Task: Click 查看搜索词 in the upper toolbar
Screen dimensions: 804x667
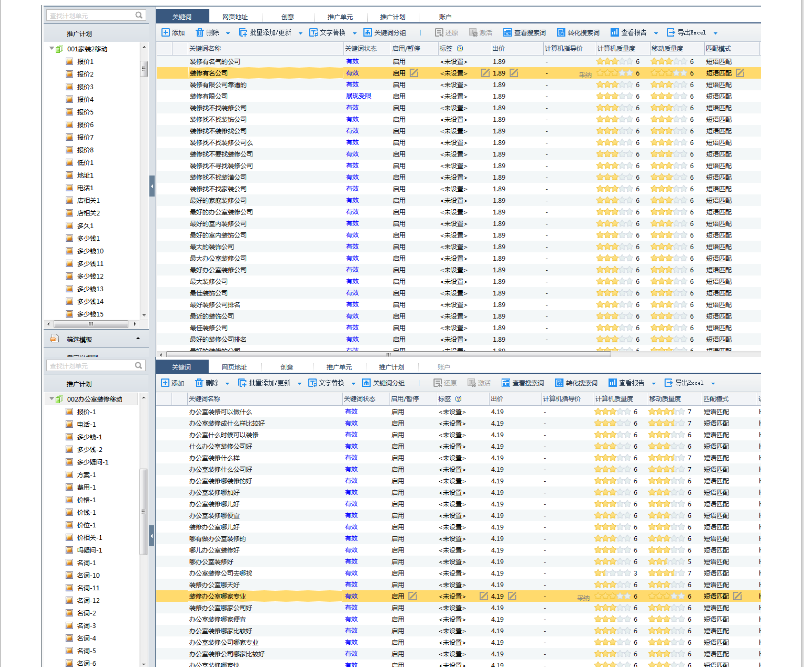Action: click(x=525, y=33)
